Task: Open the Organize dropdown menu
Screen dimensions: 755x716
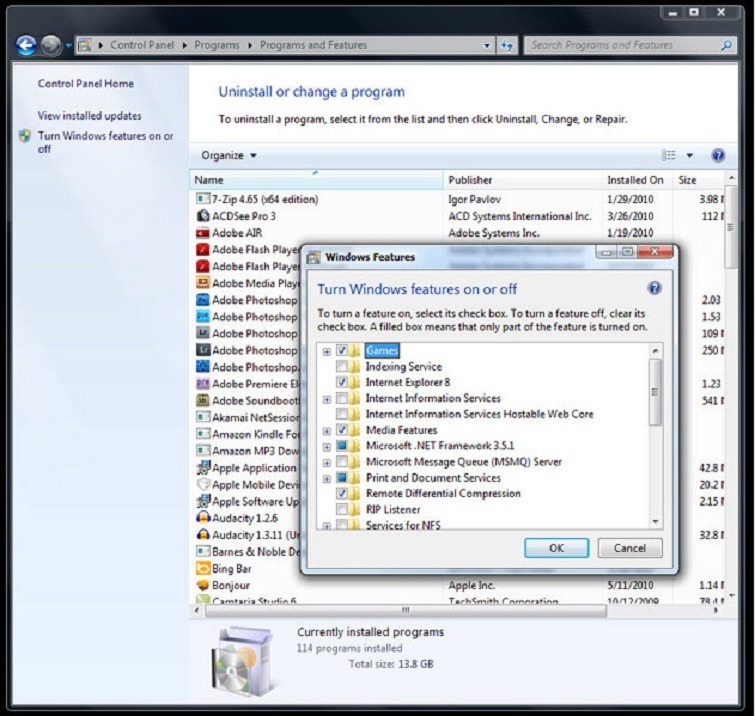Action: (229, 156)
